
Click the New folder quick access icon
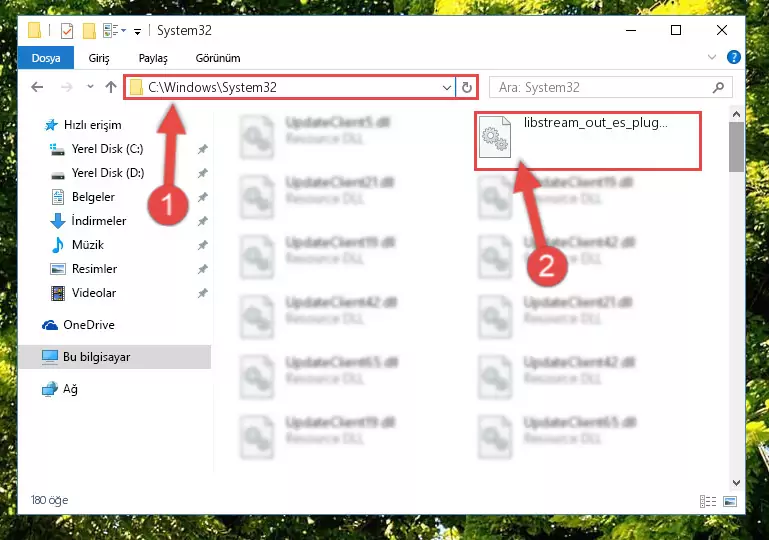89,31
